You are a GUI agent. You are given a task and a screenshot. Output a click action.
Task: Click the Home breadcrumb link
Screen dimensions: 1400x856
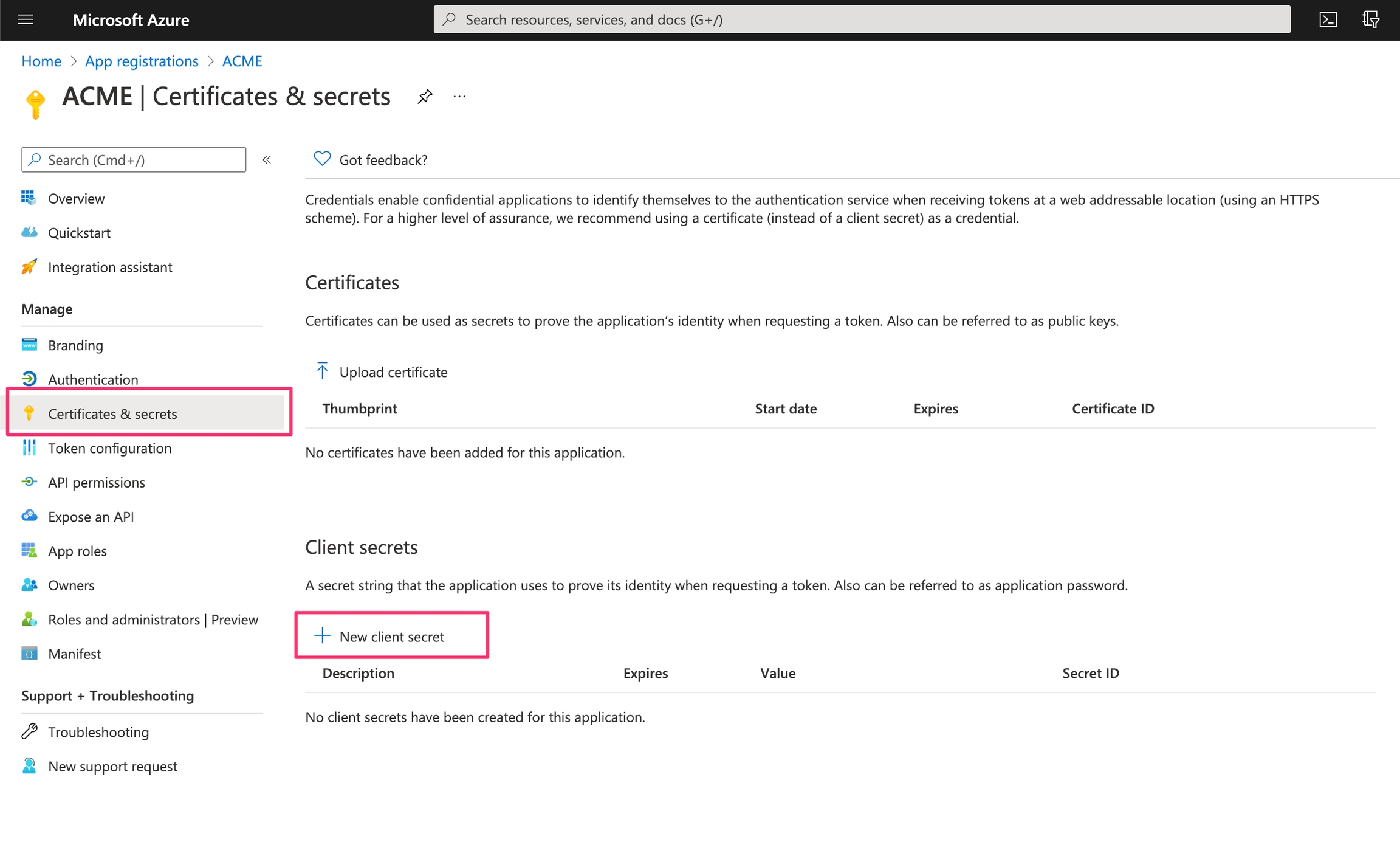pos(41,61)
